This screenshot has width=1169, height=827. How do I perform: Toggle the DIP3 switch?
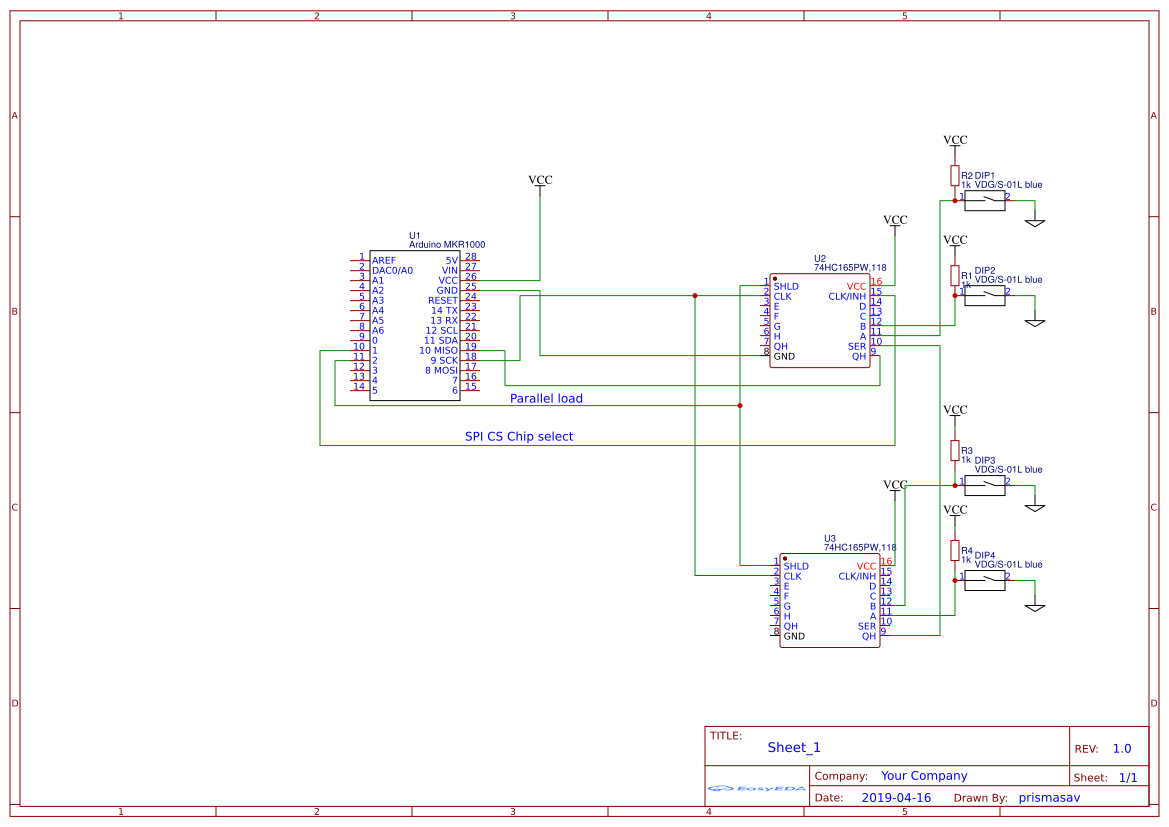[x=984, y=485]
